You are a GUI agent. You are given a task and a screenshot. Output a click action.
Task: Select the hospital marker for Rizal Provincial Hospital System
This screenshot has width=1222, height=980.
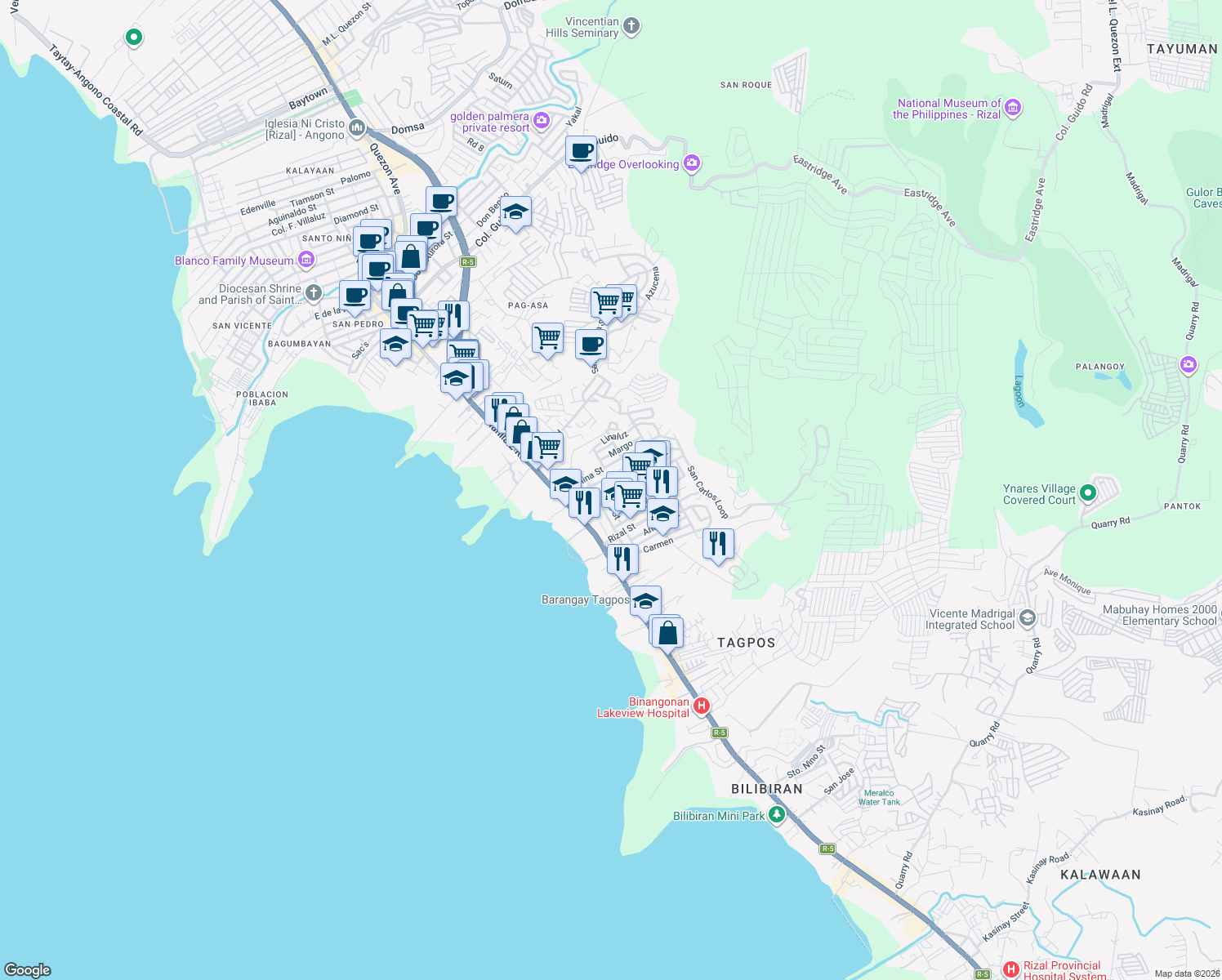pyautogui.click(x=1010, y=969)
